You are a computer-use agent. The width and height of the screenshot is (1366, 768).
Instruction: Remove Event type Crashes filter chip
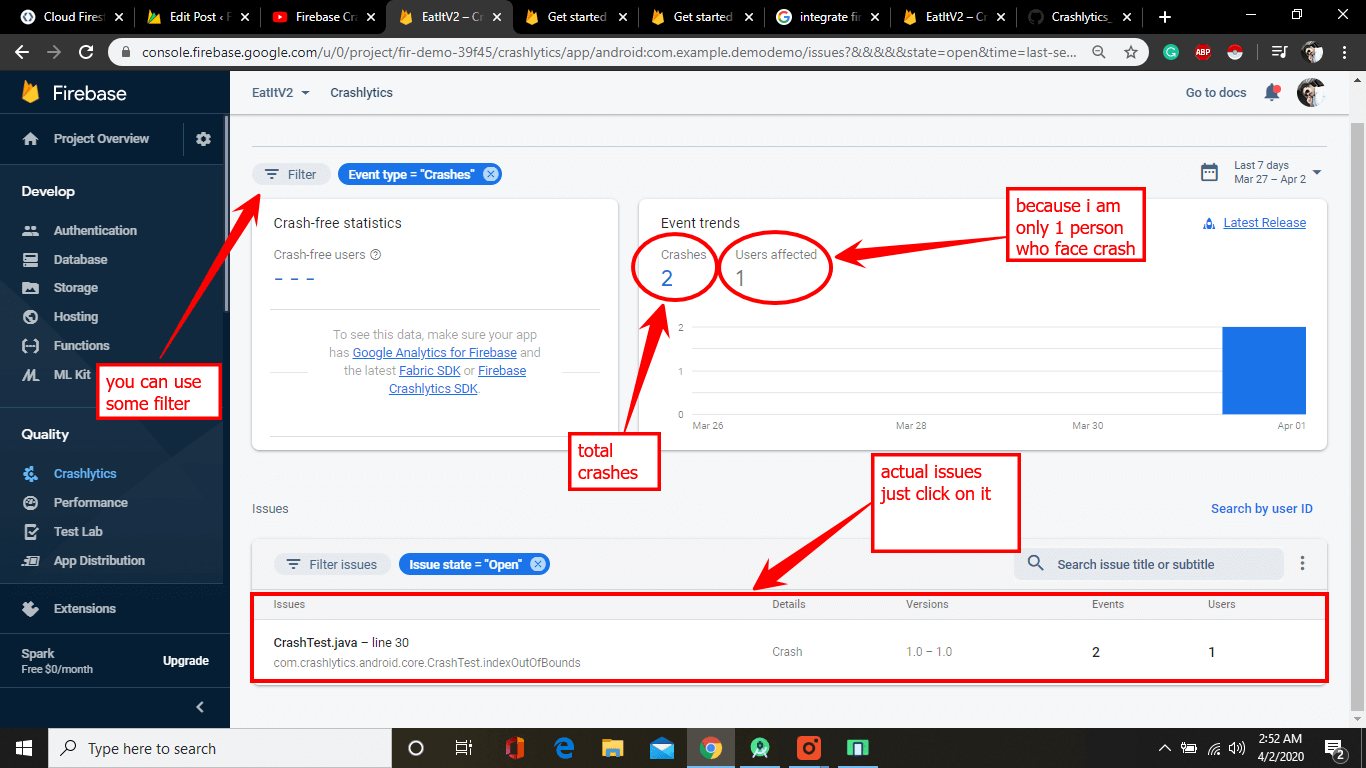coord(490,174)
